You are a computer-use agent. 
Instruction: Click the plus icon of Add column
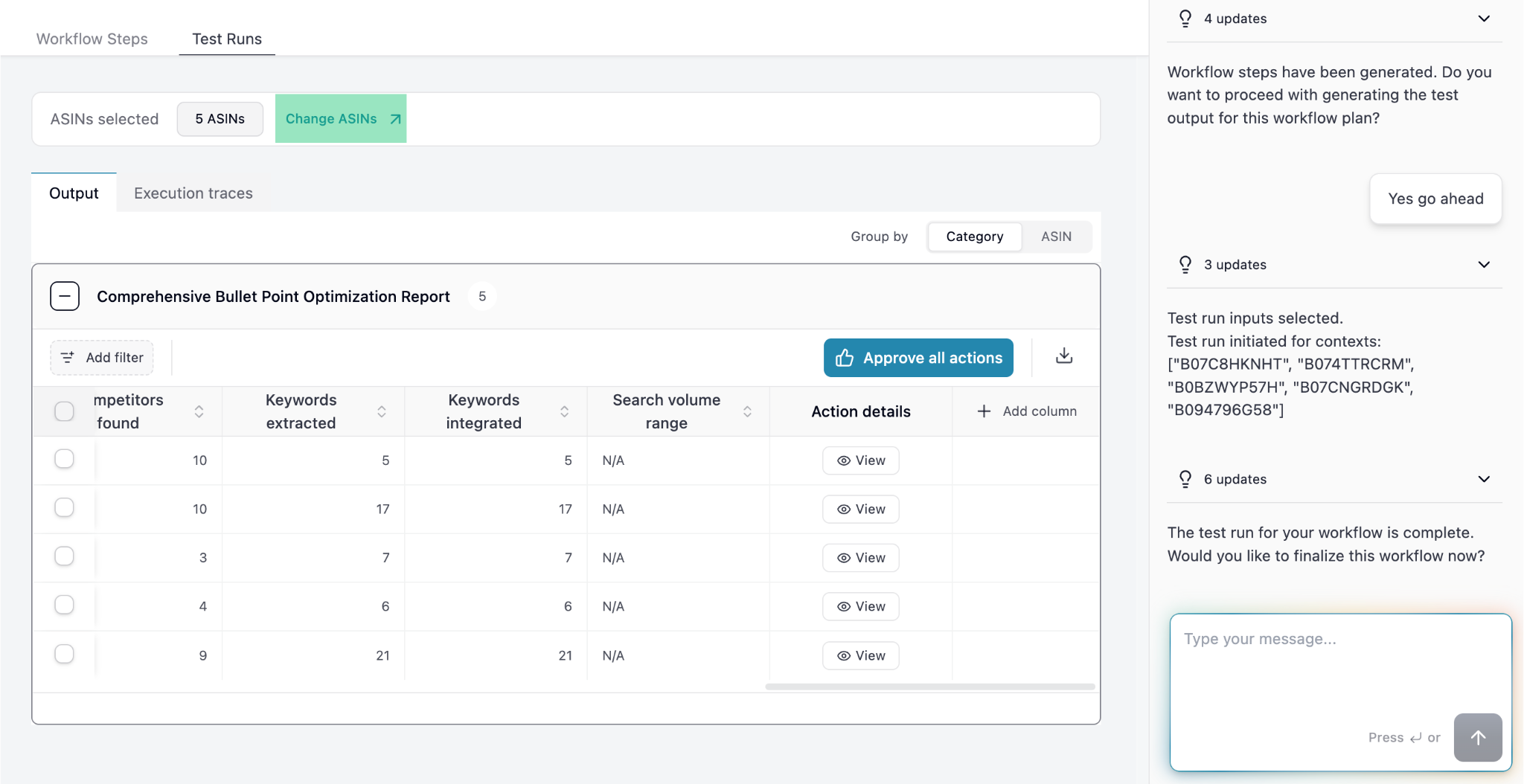984,411
